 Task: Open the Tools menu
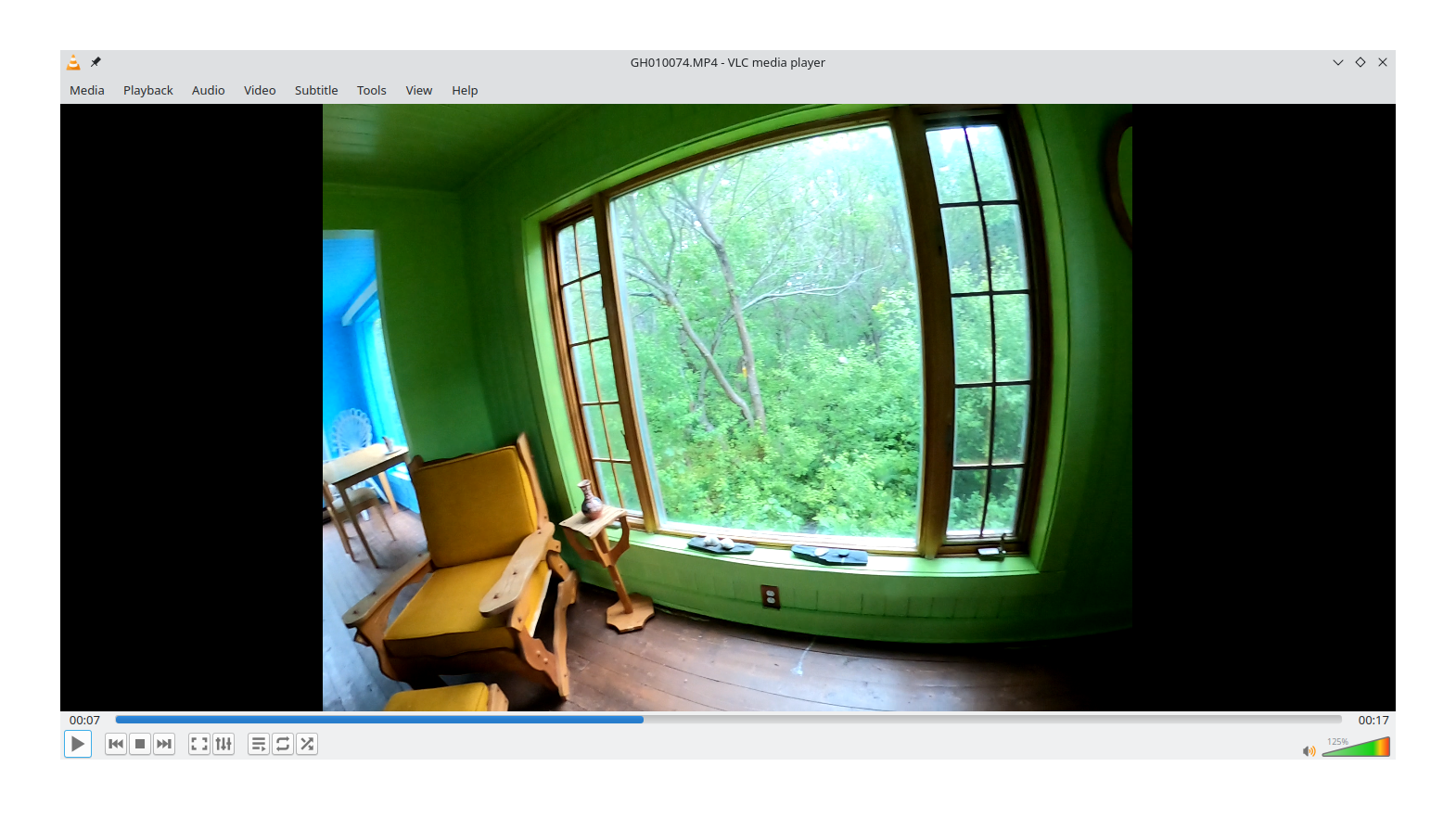(x=372, y=90)
